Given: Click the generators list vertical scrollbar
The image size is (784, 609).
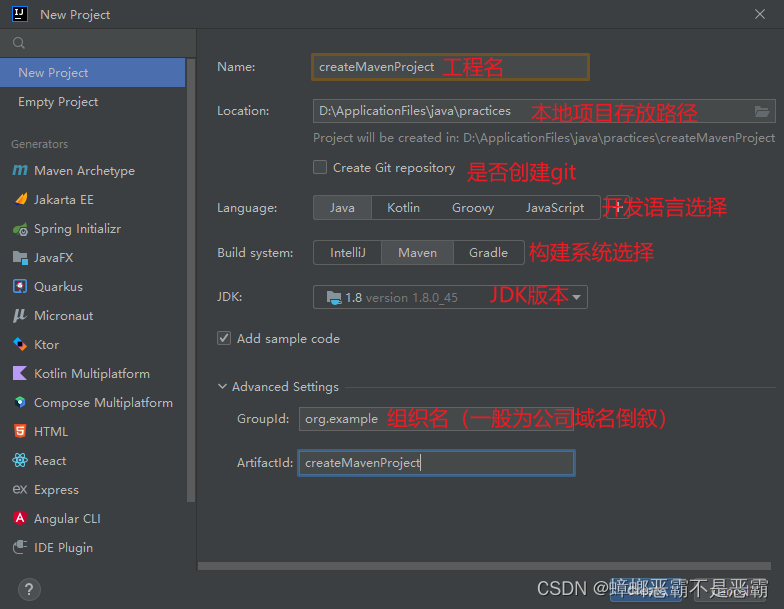Looking at the screenshot, I should point(190,280).
